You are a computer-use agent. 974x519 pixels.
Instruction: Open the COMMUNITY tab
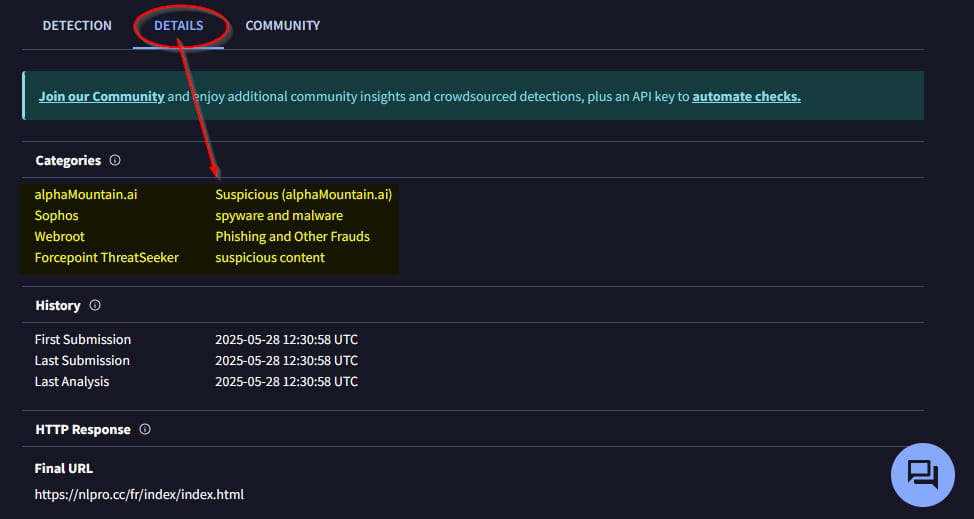tap(283, 25)
